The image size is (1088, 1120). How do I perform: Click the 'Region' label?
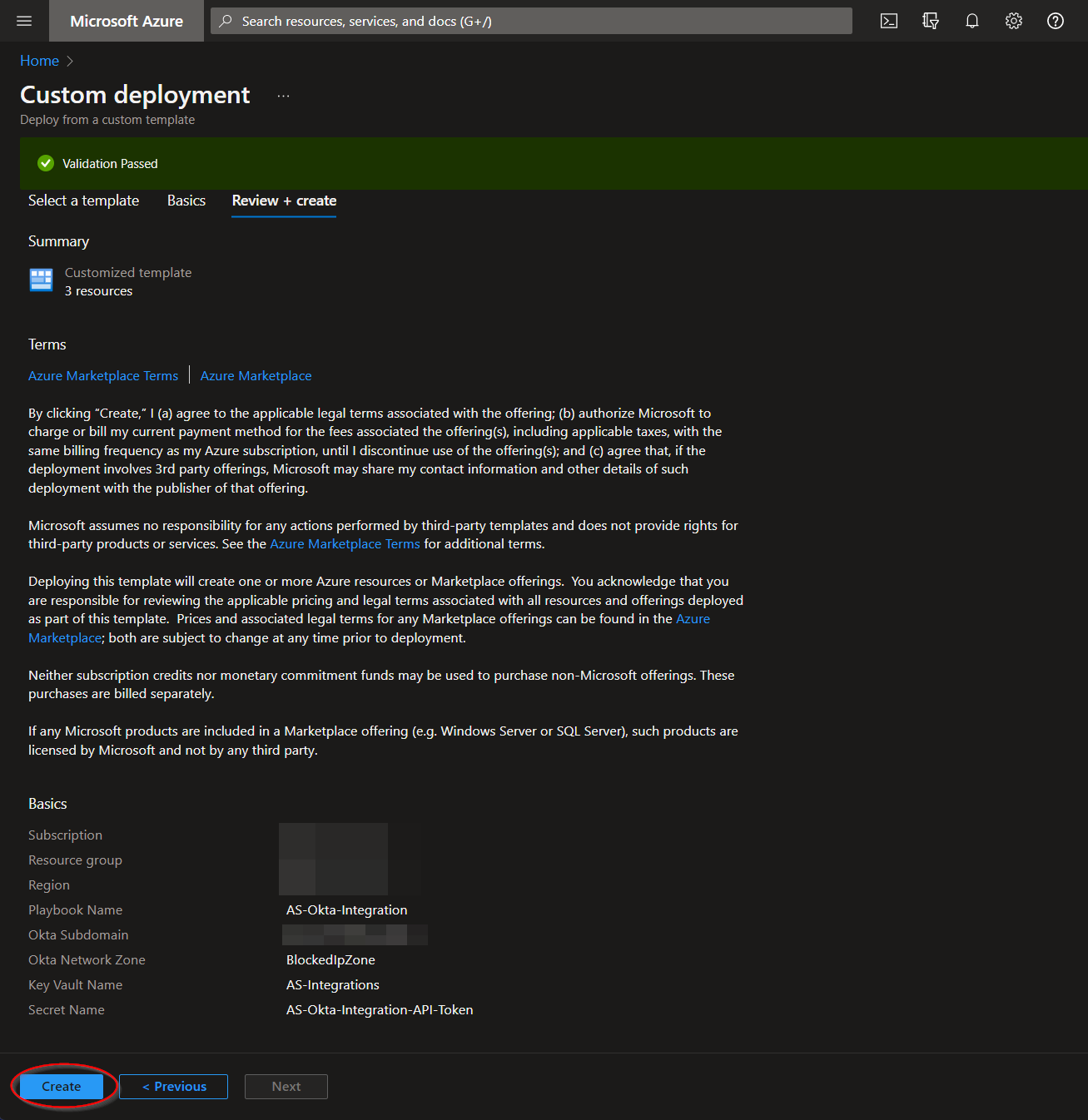point(49,885)
